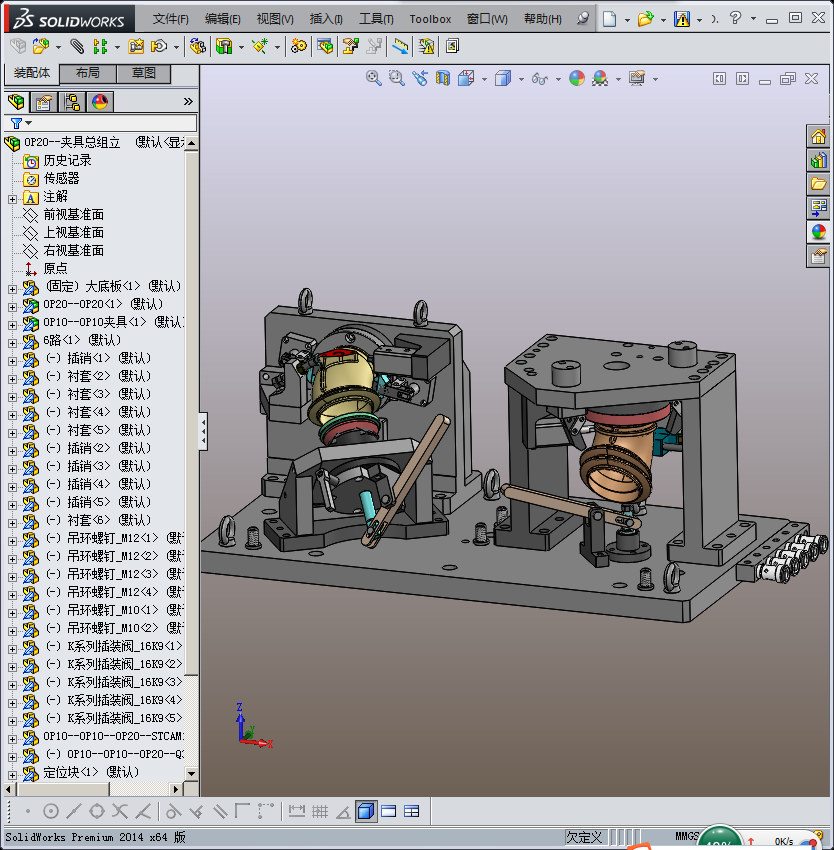Switch to the 布局 tab
The height and width of the screenshot is (850, 834).
point(87,74)
